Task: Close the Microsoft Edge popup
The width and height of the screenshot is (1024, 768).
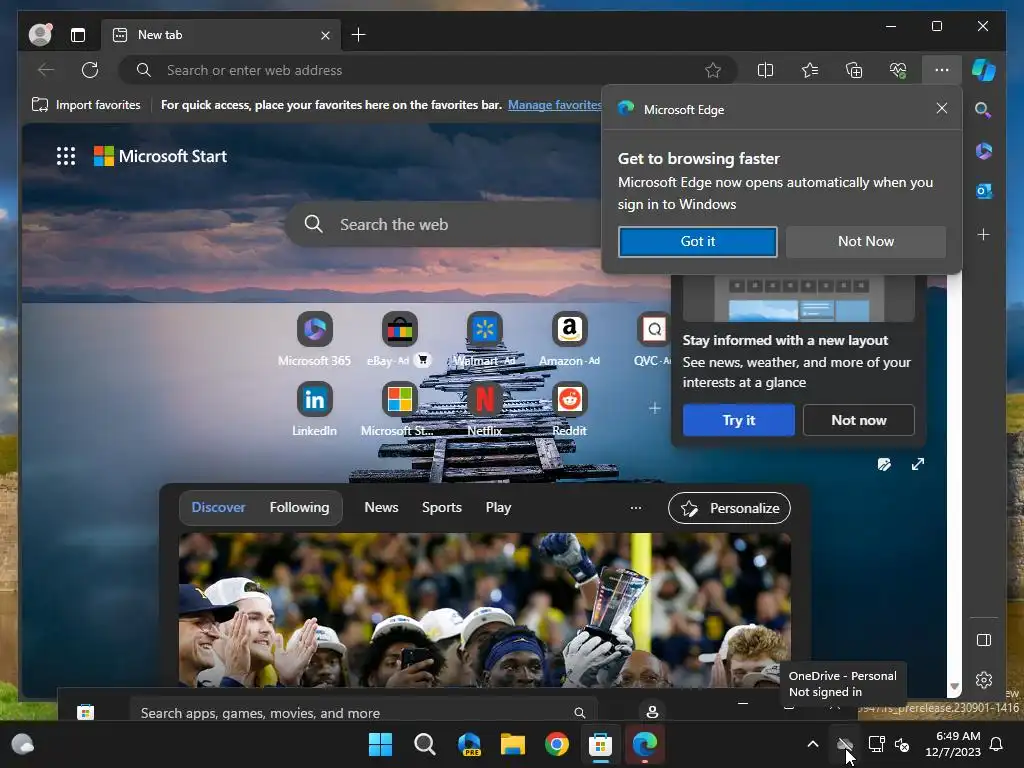Action: 942,108
